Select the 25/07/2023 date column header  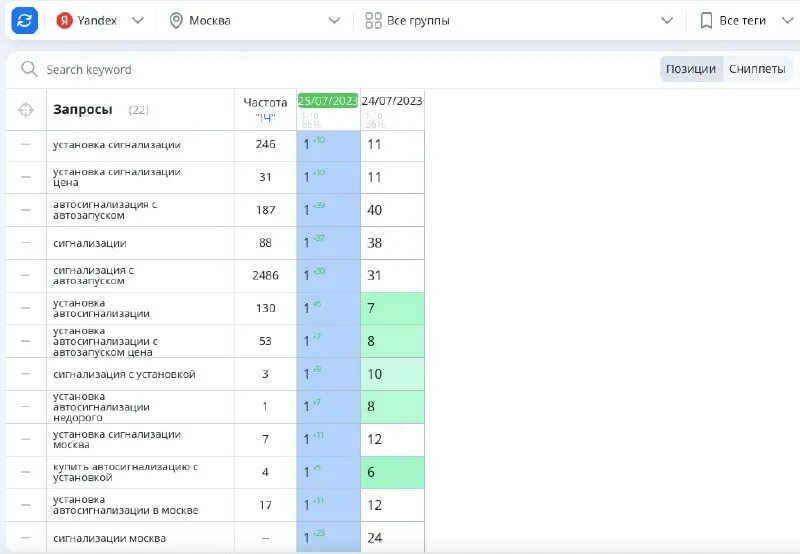pyautogui.click(x=328, y=100)
